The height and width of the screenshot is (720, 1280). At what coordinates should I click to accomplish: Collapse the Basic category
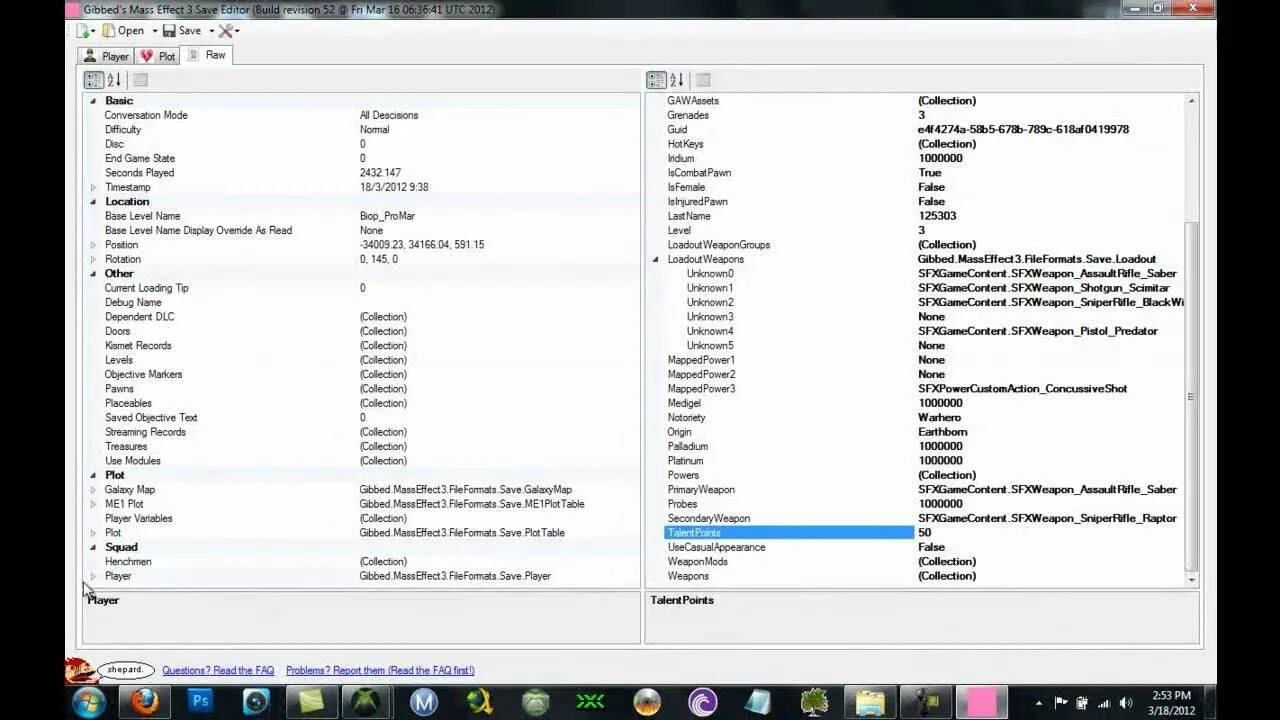pyautogui.click(x=93, y=101)
